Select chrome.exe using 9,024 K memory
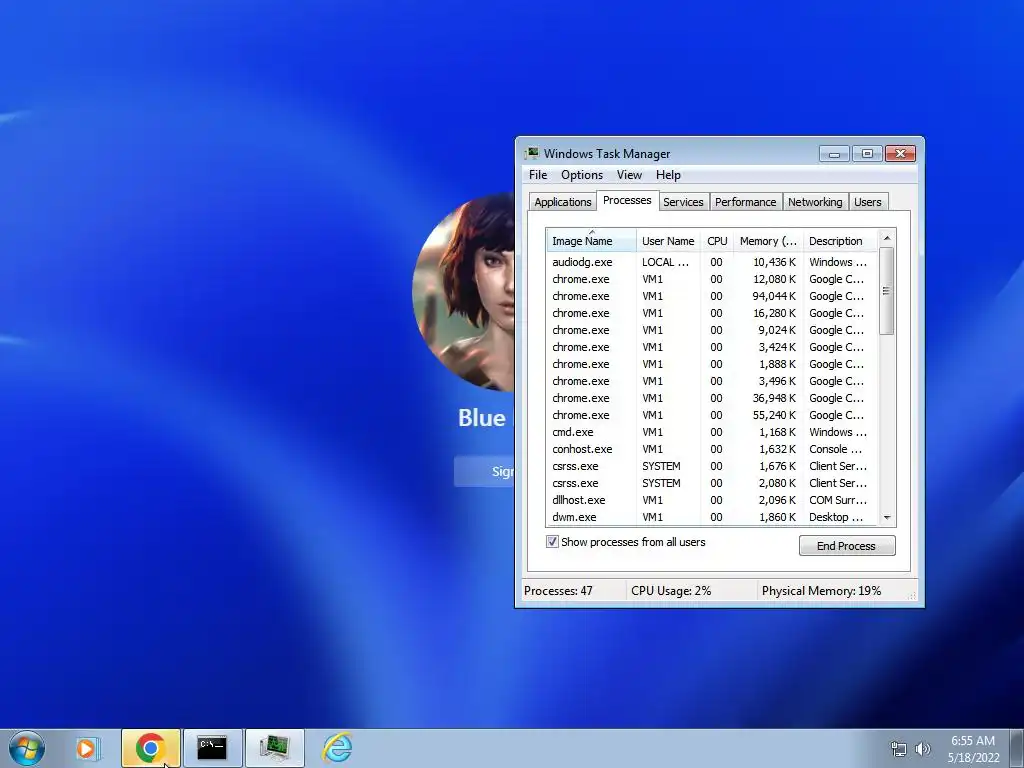Viewport: 1024px width, 768px height. 712,330
